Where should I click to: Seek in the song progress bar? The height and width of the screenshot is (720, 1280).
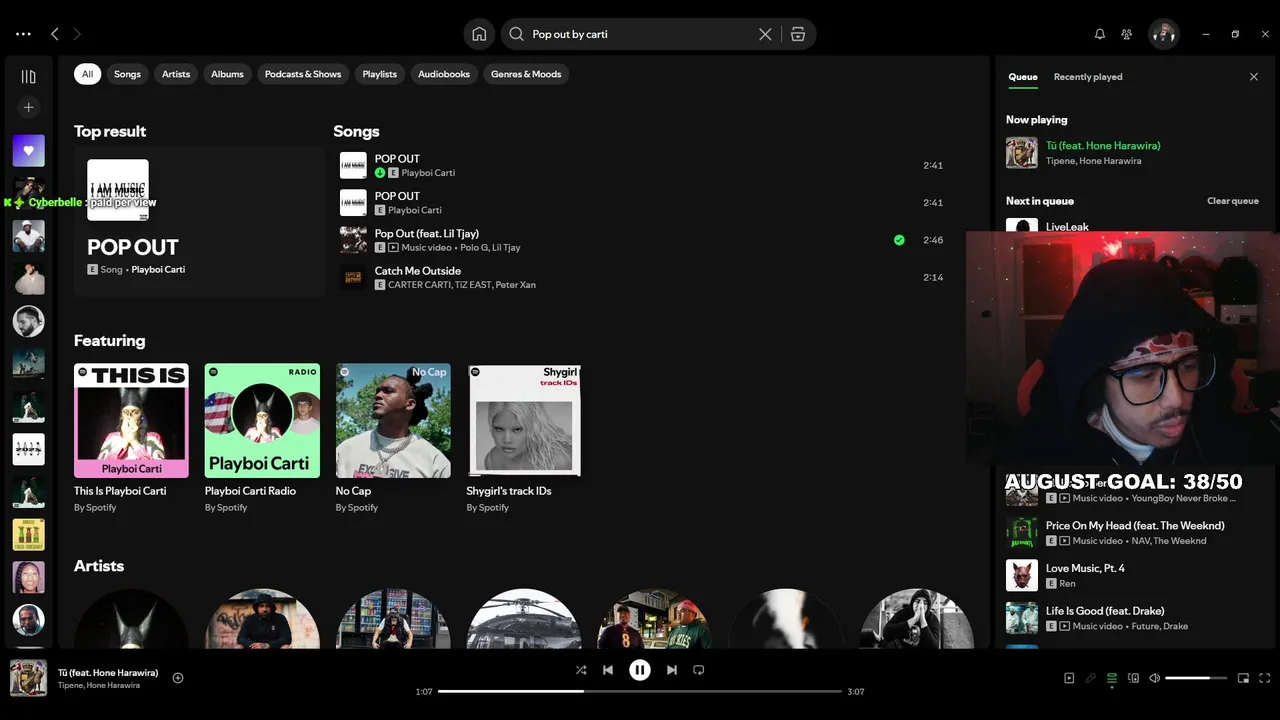click(x=639, y=691)
